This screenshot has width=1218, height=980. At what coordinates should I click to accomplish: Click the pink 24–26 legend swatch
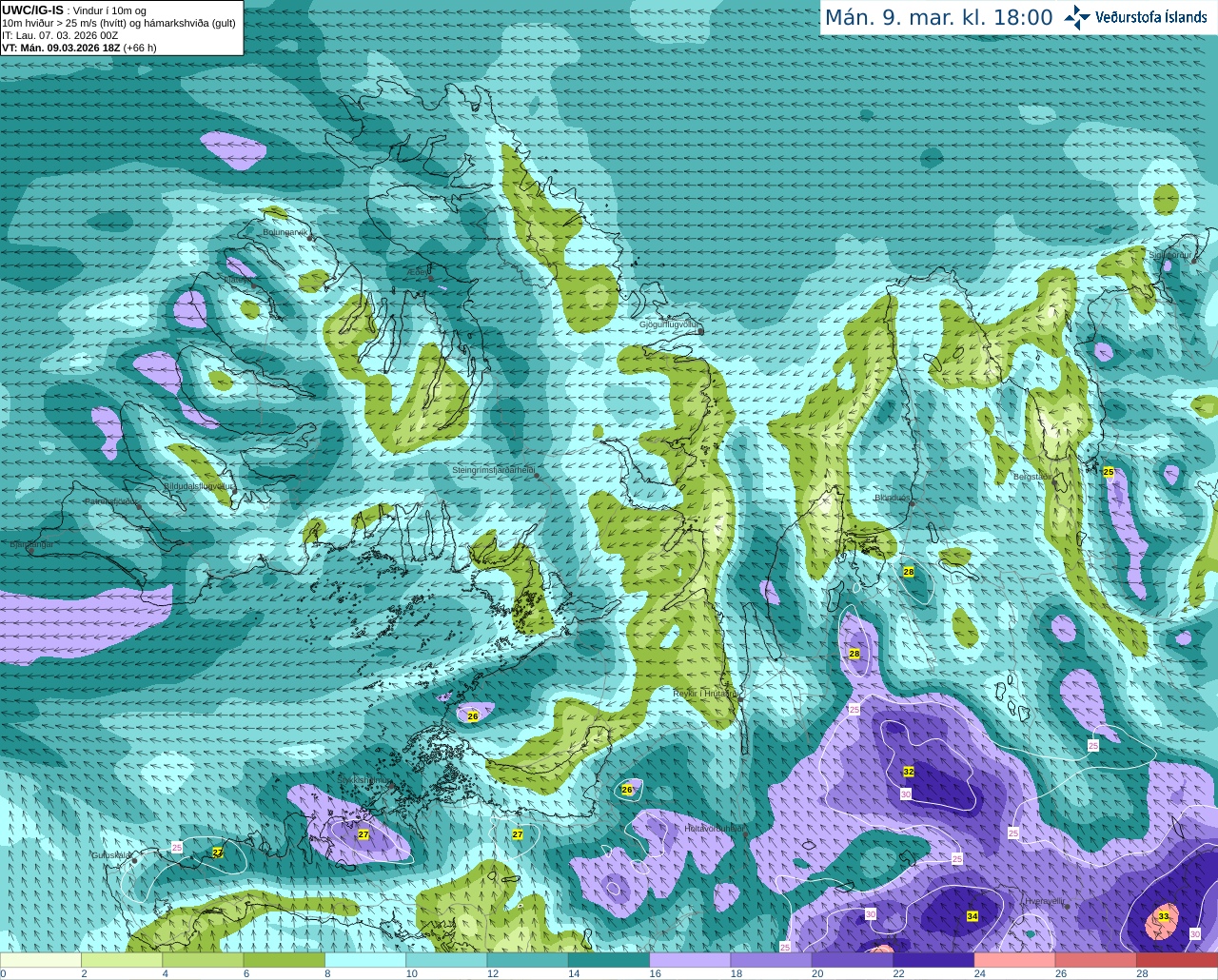(1015, 960)
